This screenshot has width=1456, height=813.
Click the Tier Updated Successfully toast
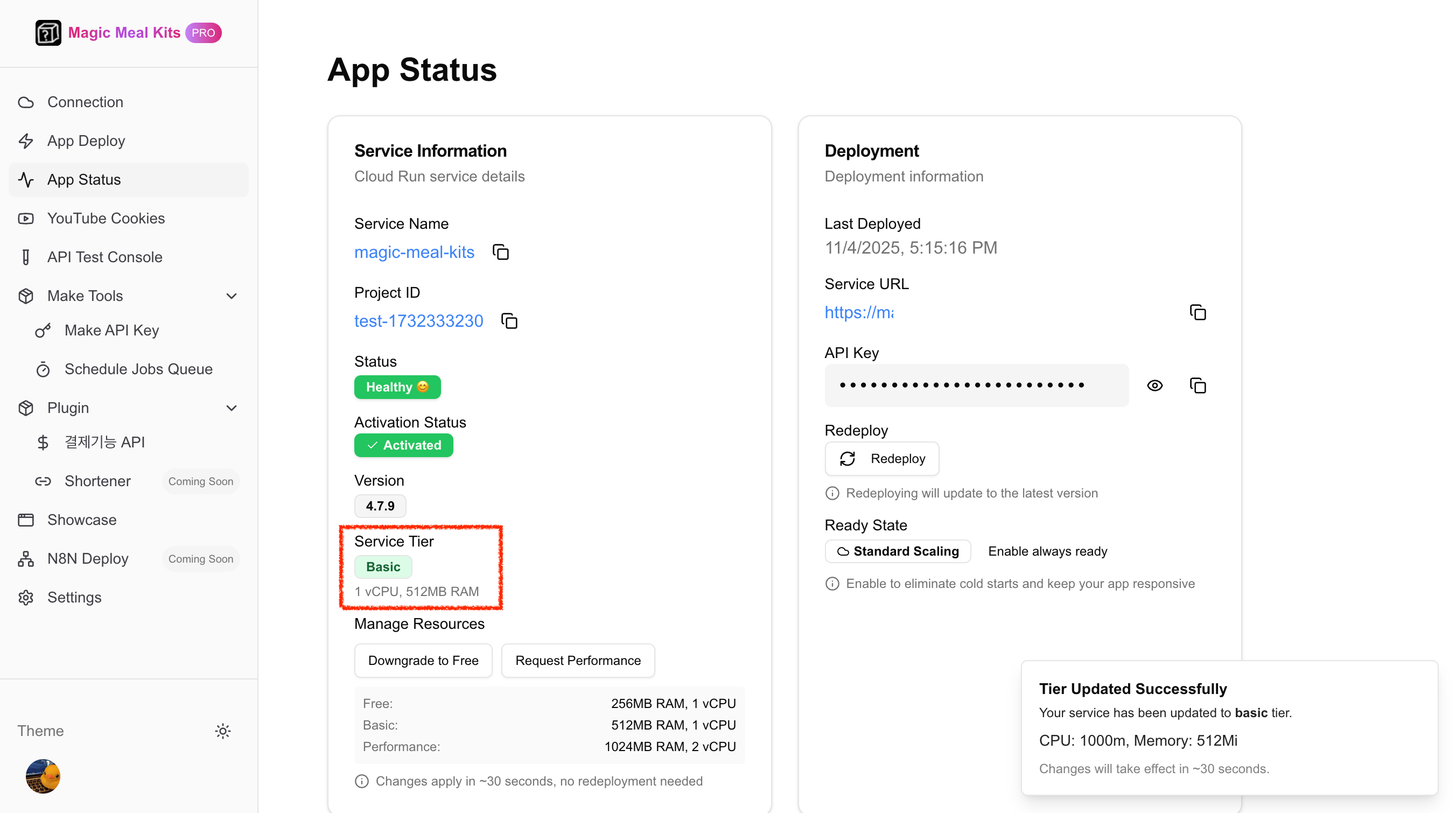[1229, 728]
